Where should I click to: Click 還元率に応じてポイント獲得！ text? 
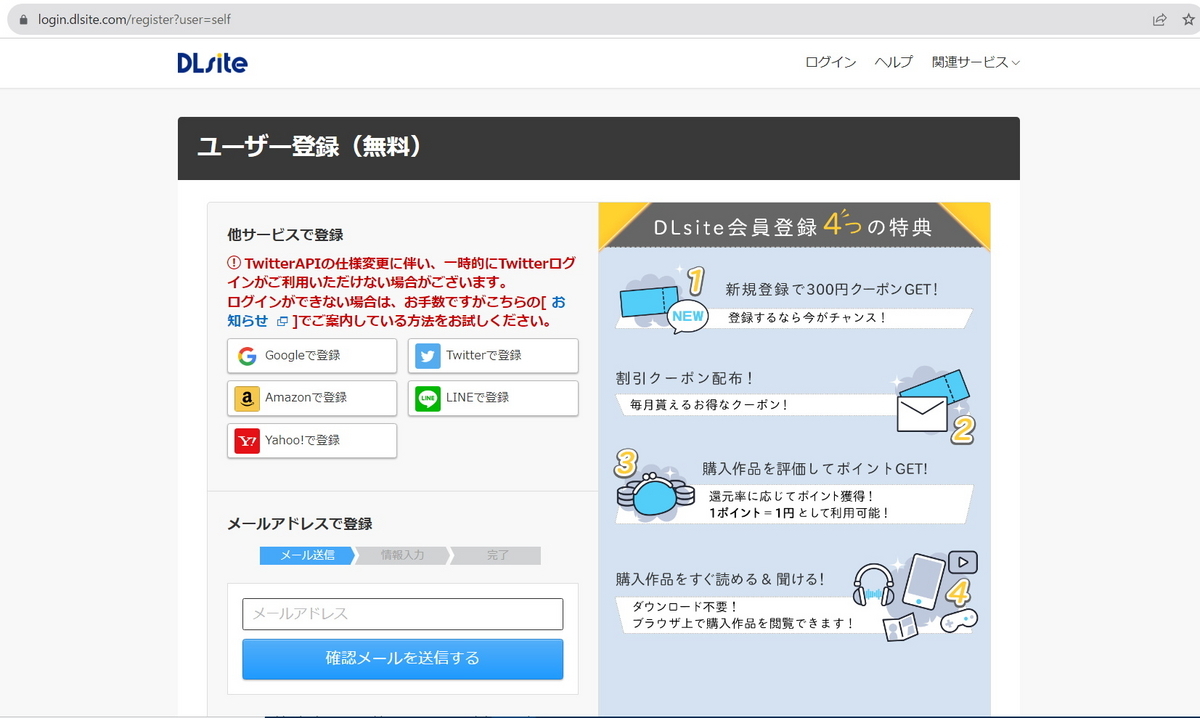[792, 496]
